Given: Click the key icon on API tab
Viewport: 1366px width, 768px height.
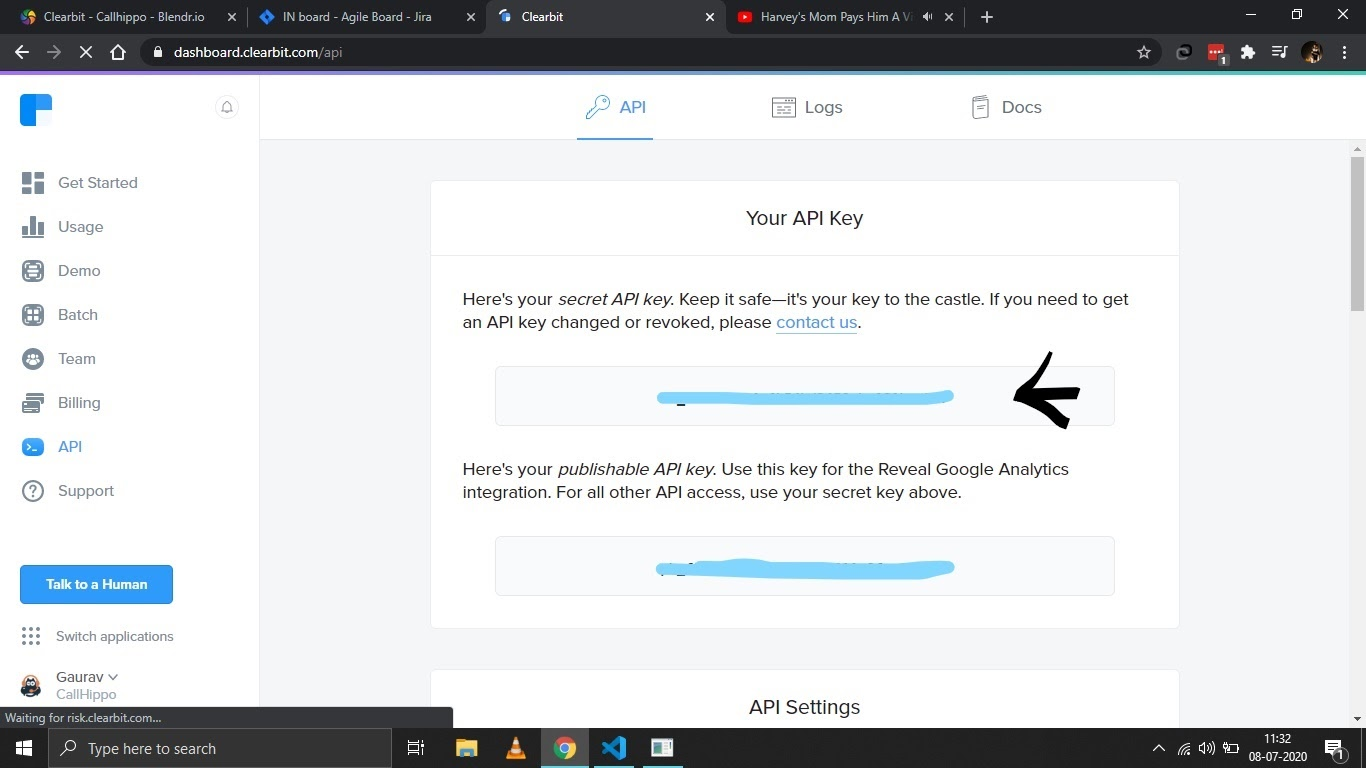Looking at the screenshot, I should 598,107.
